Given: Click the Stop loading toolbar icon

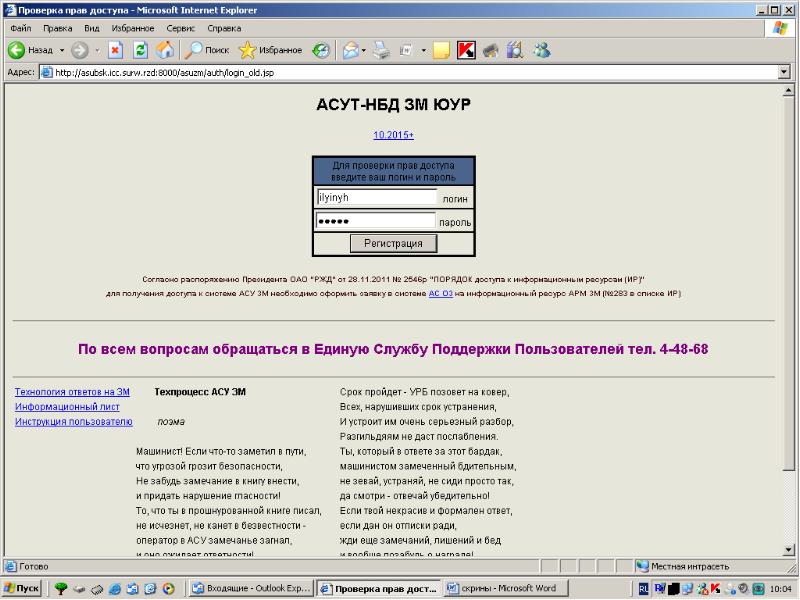Looking at the screenshot, I should pos(115,49).
